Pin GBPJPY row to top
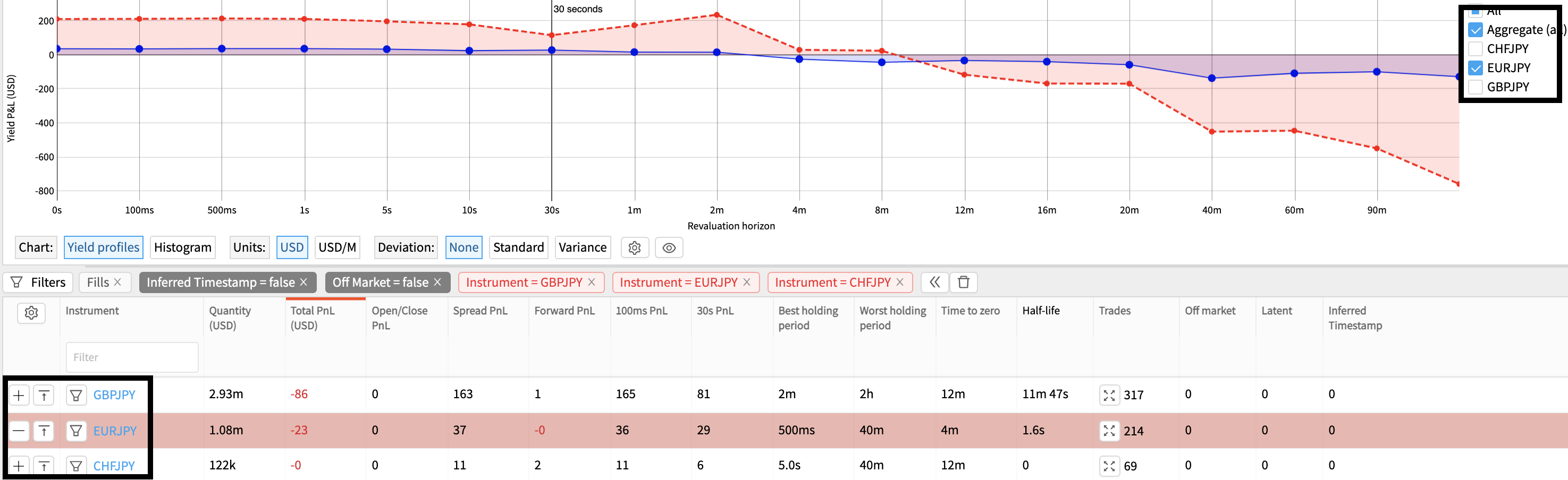 [x=44, y=396]
